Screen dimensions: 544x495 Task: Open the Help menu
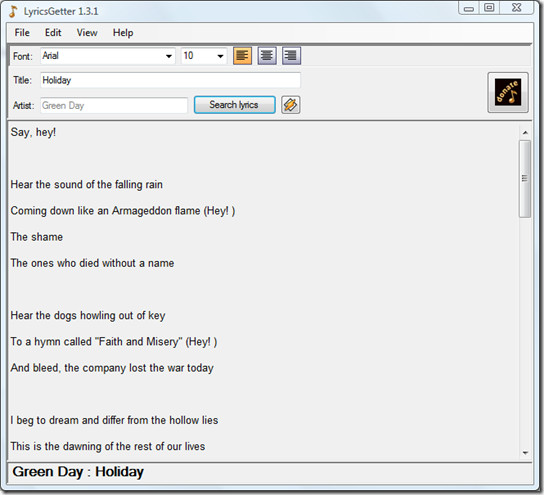(123, 33)
